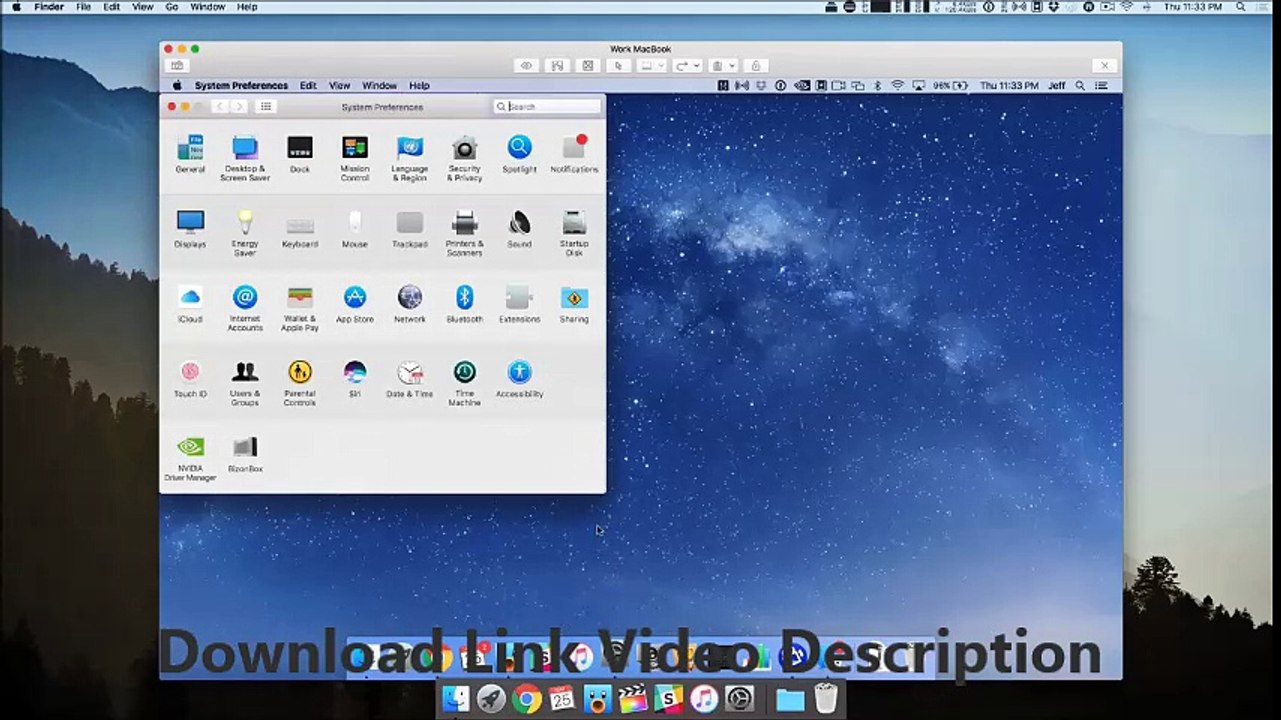Viewport: 1281px width, 720px height.
Task: Open Edit menu in remote System Preferences
Action: [x=308, y=86]
